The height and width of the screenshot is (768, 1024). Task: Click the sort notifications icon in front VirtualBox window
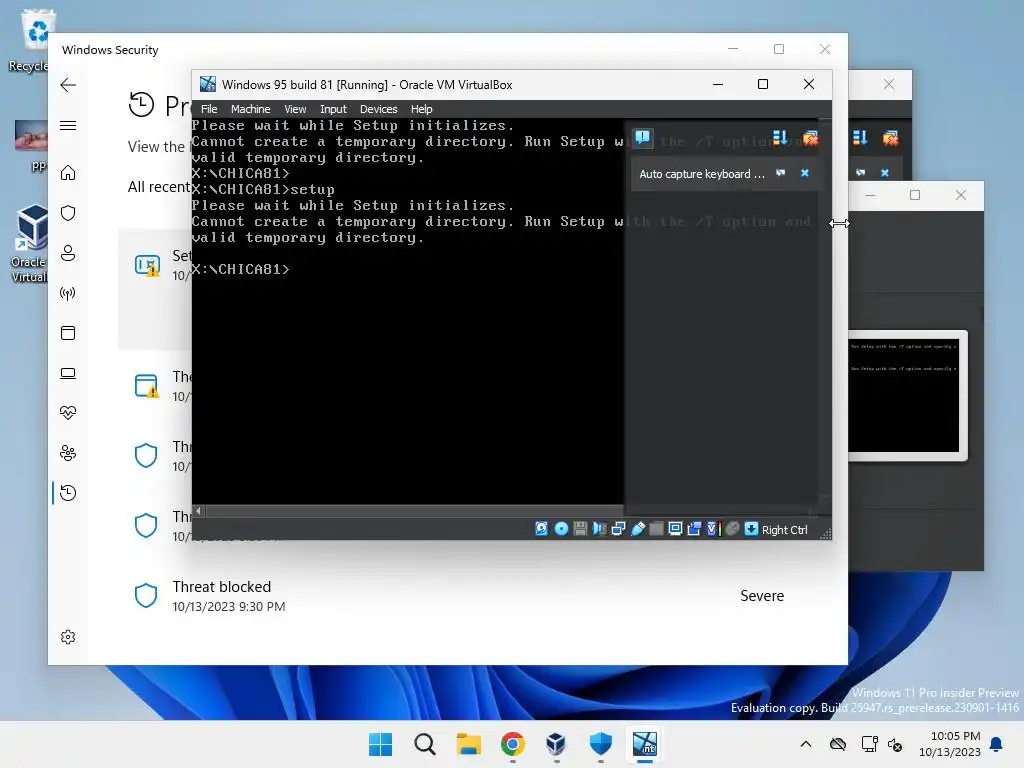[780, 138]
